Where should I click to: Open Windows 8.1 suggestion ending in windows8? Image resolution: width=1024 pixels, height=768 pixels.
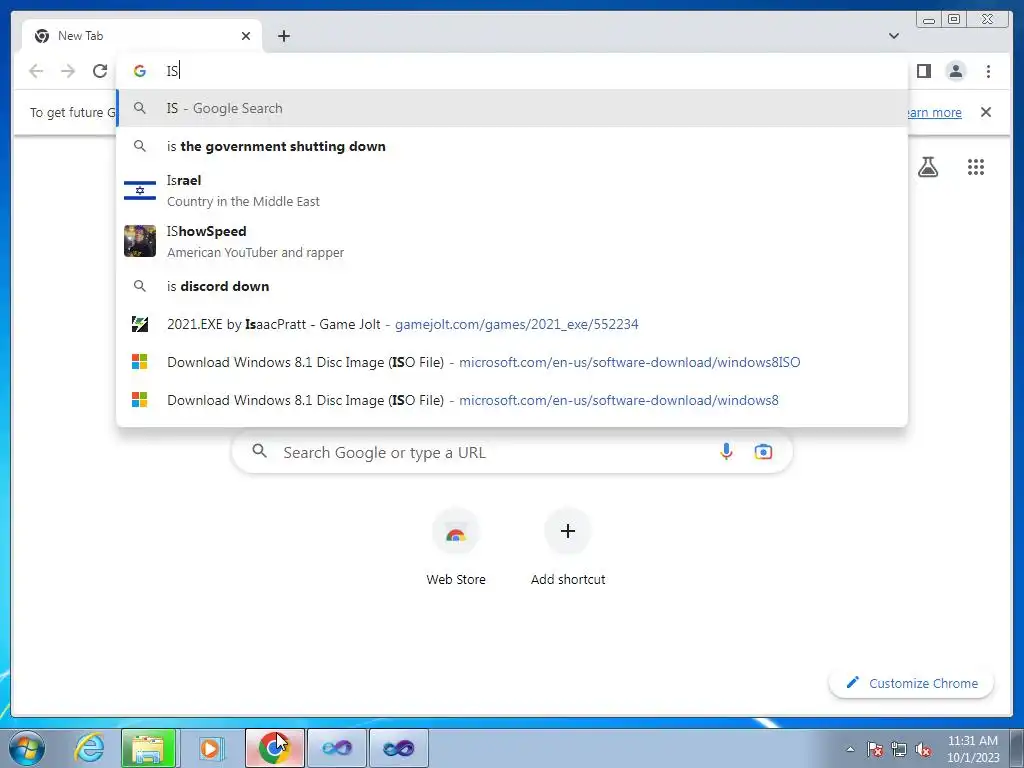pyautogui.click(x=512, y=400)
